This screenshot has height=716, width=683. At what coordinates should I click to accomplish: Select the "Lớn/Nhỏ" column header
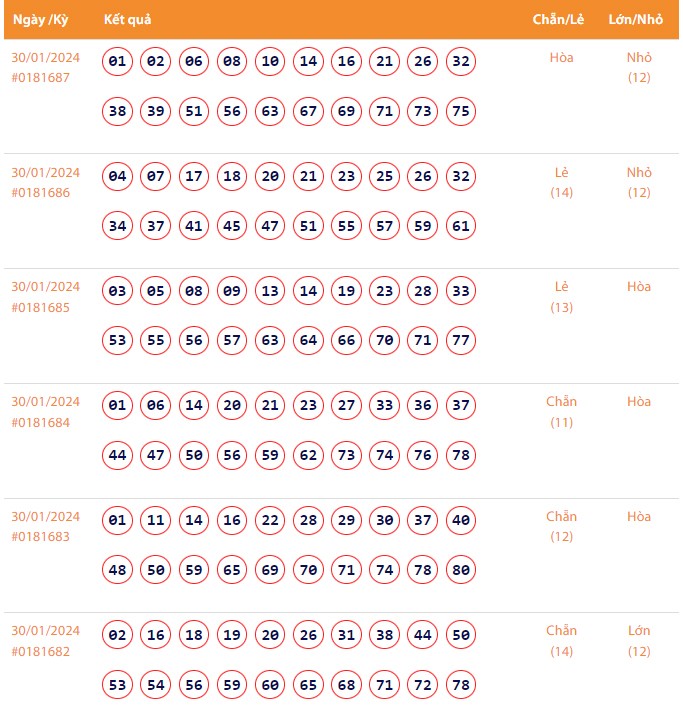pos(636,20)
